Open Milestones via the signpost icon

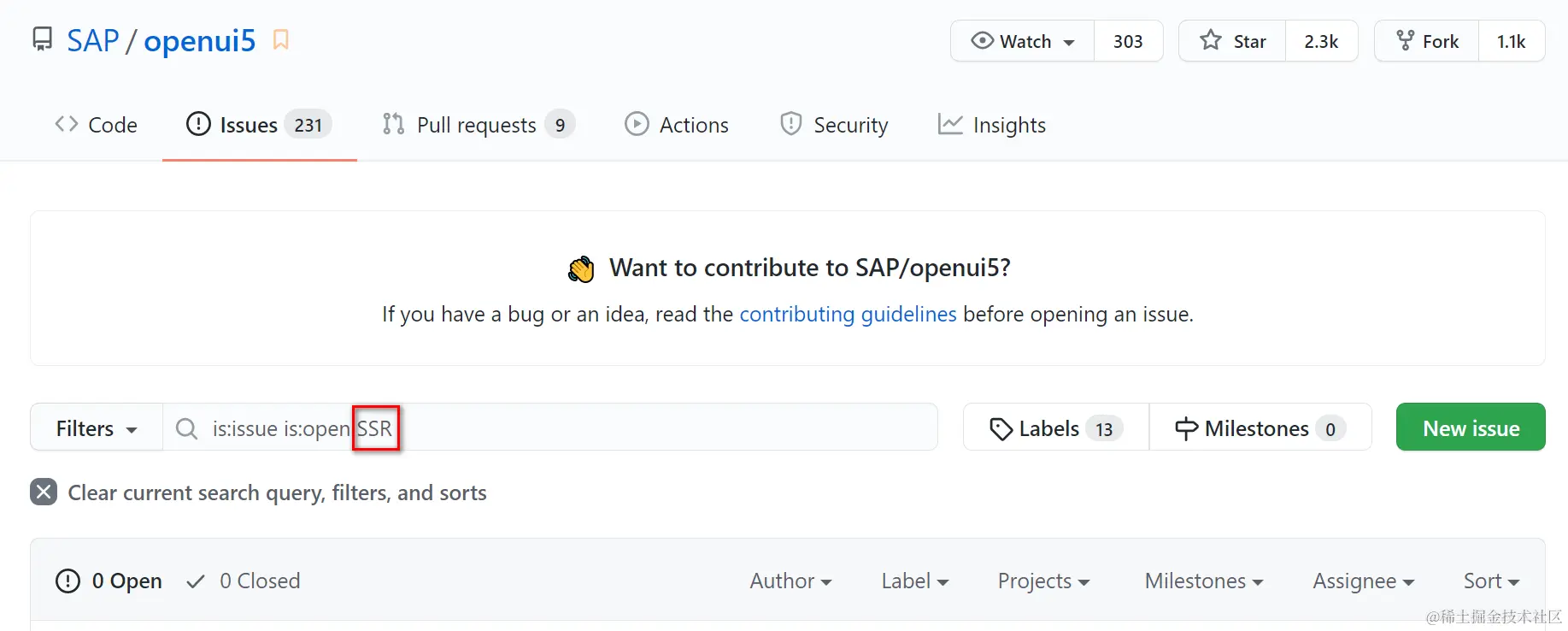[1186, 428]
